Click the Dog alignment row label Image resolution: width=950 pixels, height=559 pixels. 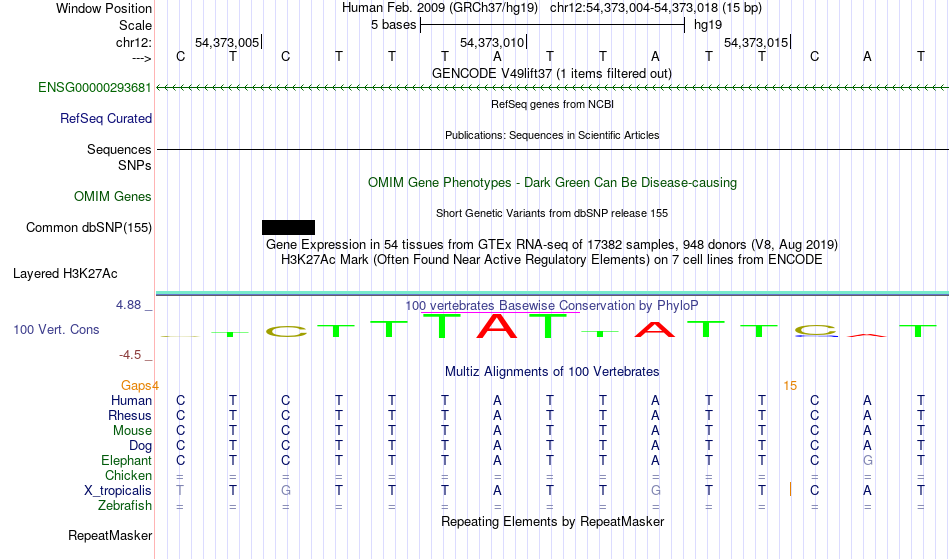click(x=141, y=446)
